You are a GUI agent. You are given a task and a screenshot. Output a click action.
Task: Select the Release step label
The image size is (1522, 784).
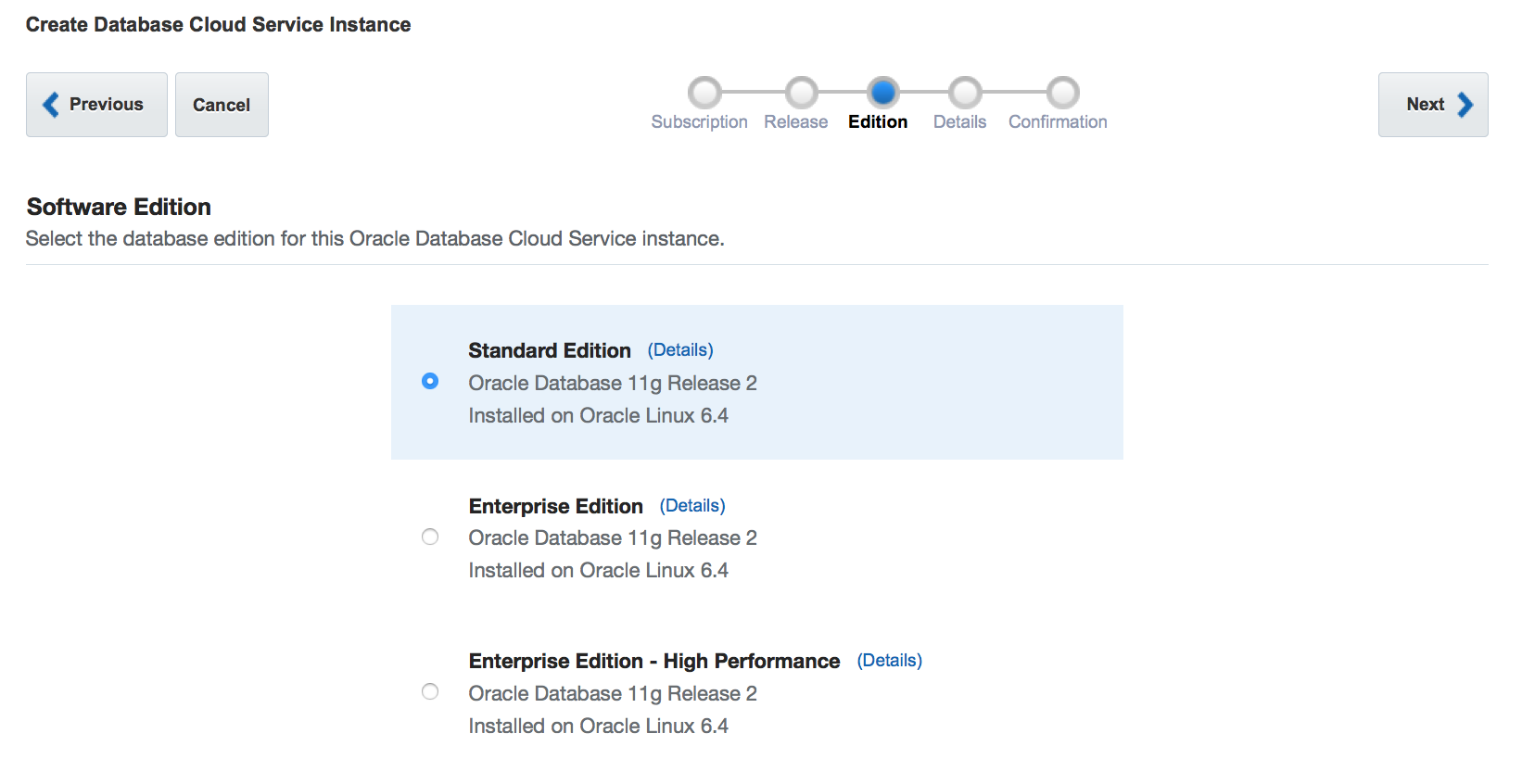point(796,122)
